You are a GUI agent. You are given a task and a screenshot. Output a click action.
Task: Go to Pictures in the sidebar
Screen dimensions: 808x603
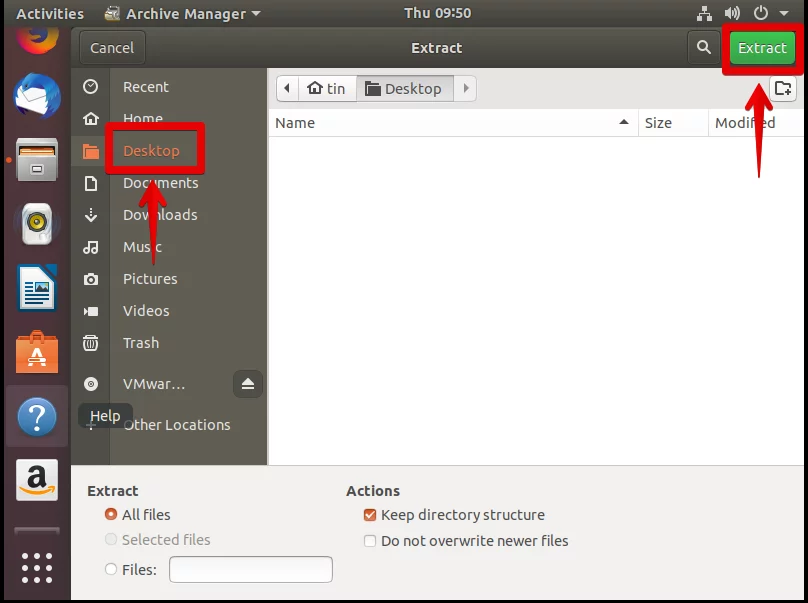pyautogui.click(x=150, y=279)
